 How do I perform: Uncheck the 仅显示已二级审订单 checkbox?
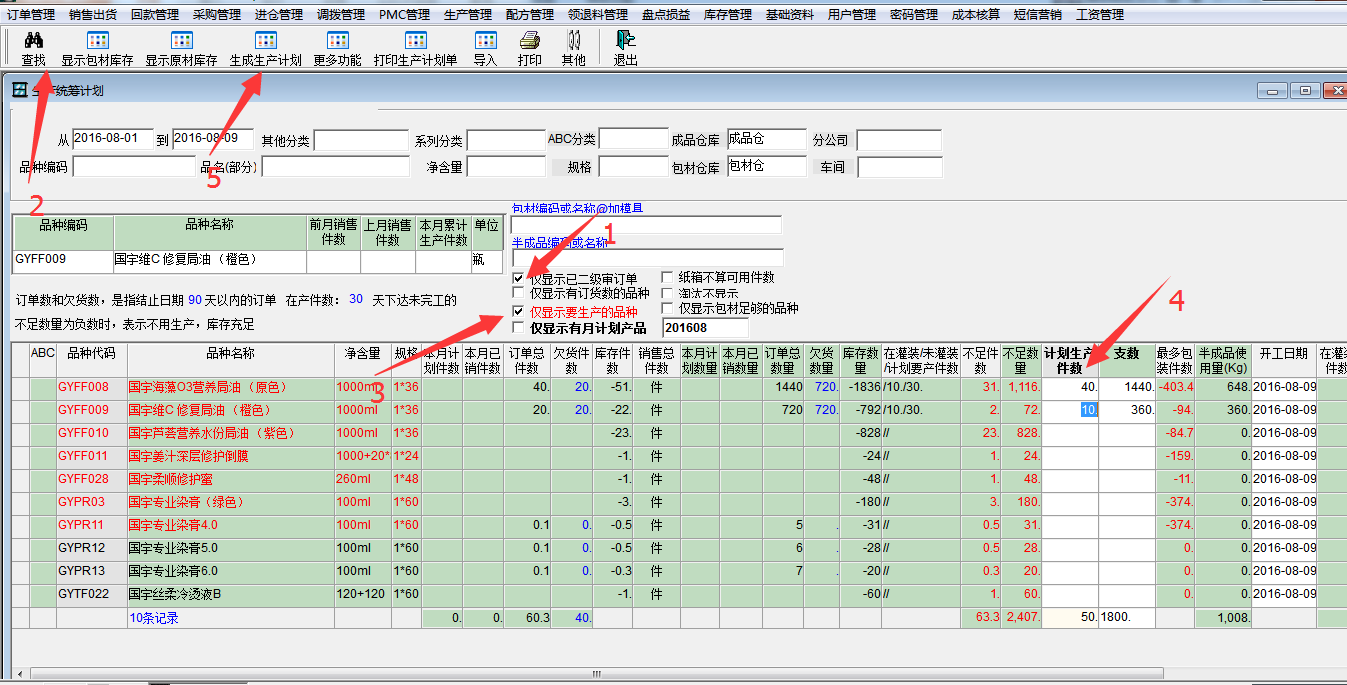pos(517,278)
